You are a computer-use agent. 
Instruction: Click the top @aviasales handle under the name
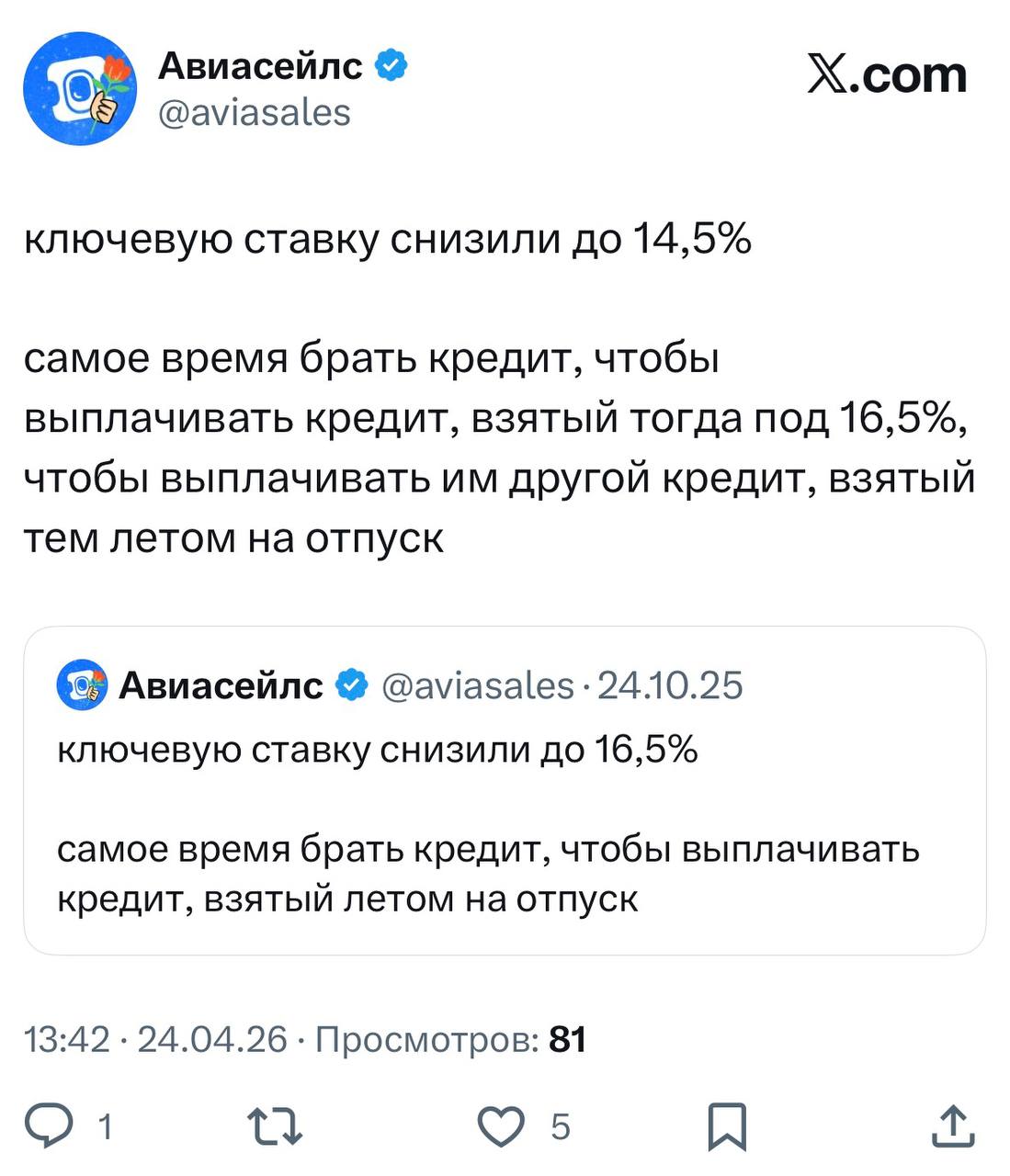pos(255,113)
